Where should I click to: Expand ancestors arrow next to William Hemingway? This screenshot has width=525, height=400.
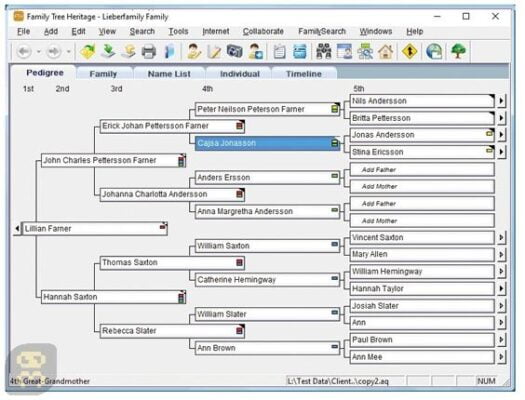click(x=501, y=271)
